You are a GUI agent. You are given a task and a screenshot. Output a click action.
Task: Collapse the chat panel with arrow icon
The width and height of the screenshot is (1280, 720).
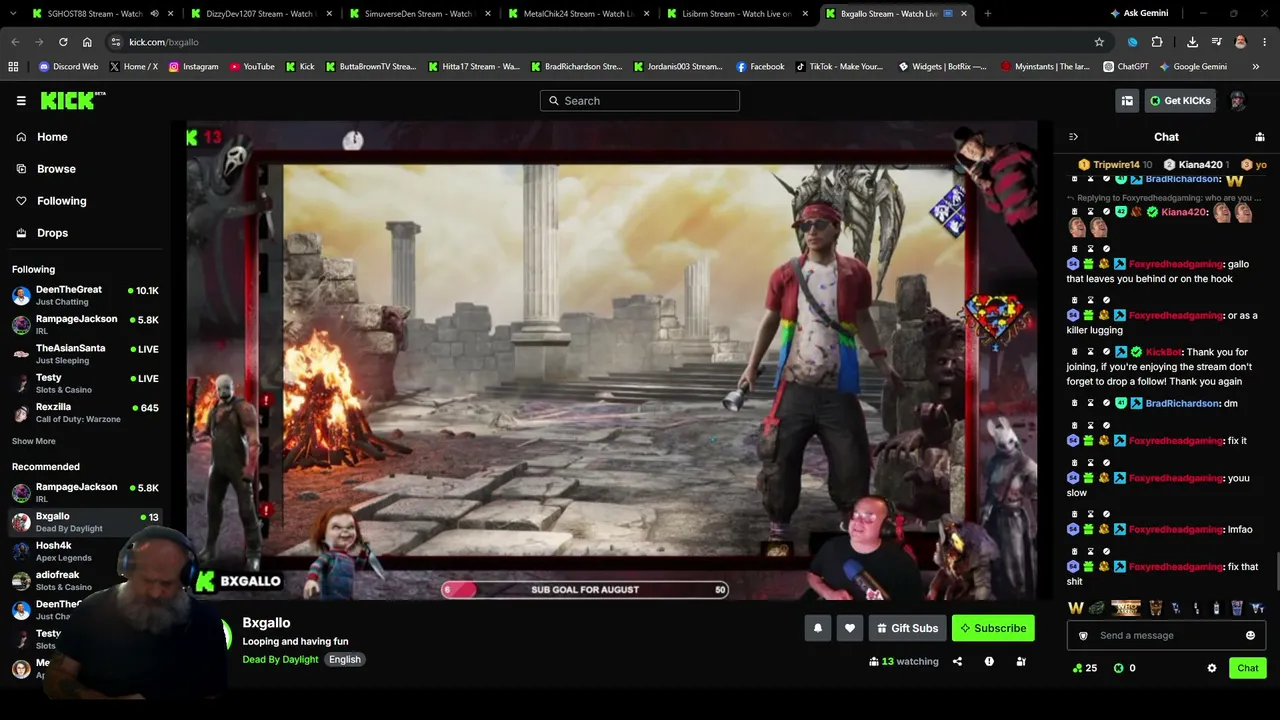[x=1073, y=137]
